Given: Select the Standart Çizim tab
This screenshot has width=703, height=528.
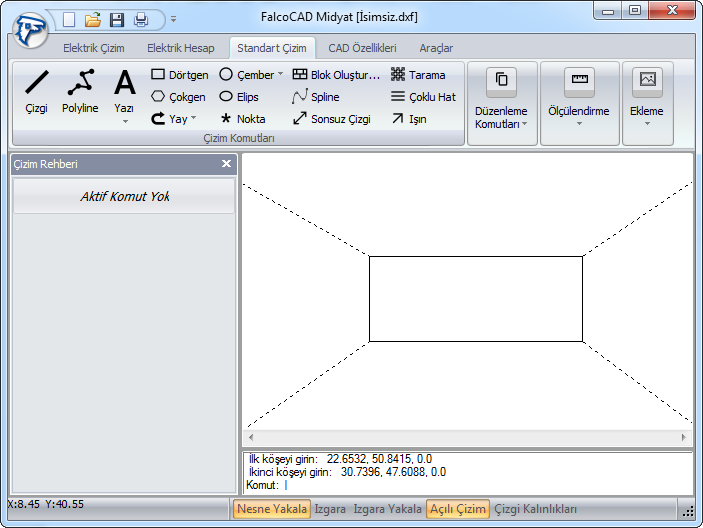Looking at the screenshot, I should click(272, 48).
